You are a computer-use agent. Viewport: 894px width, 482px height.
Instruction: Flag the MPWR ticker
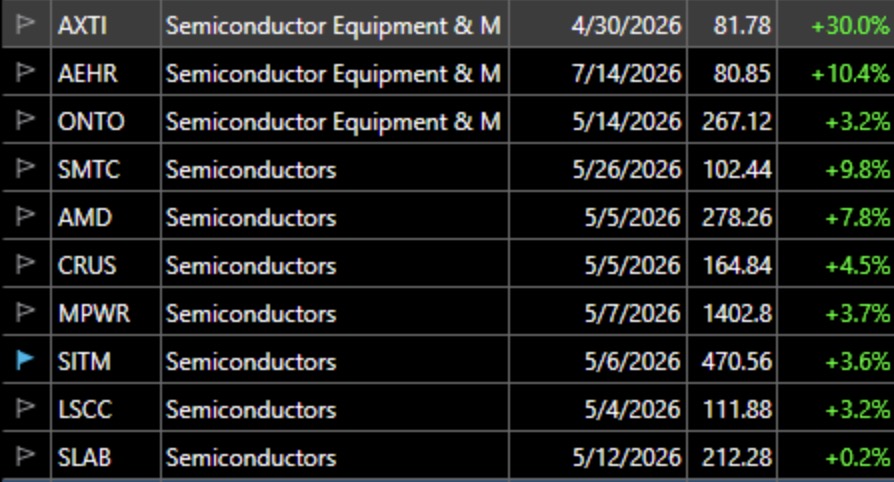(x=26, y=313)
